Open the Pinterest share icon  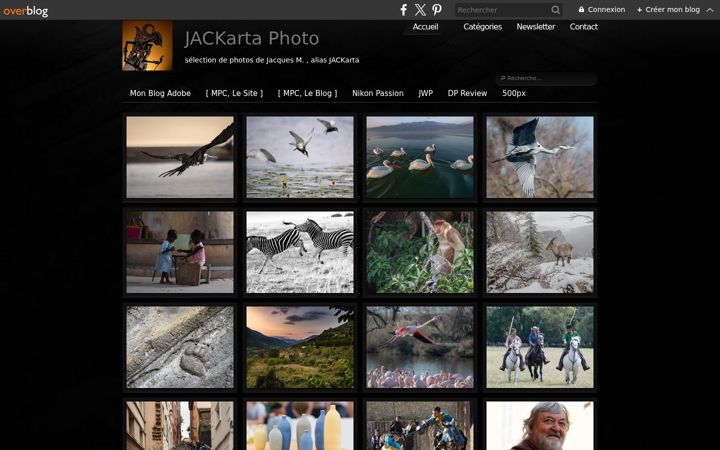click(437, 10)
